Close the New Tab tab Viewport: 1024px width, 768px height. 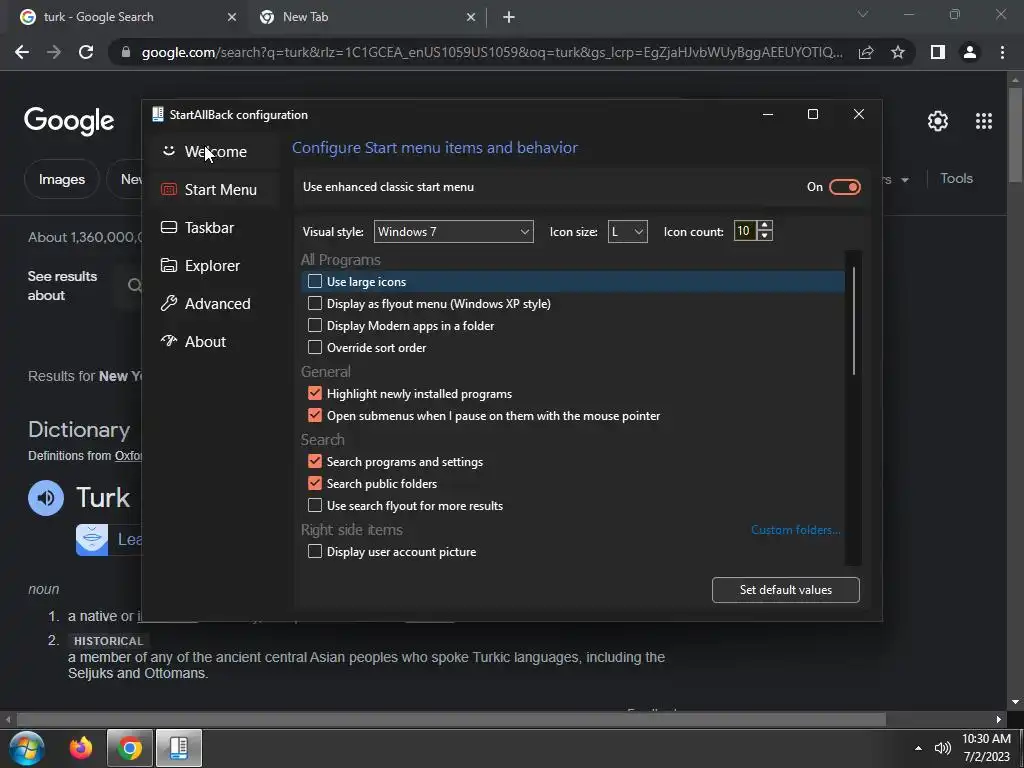[471, 17]
